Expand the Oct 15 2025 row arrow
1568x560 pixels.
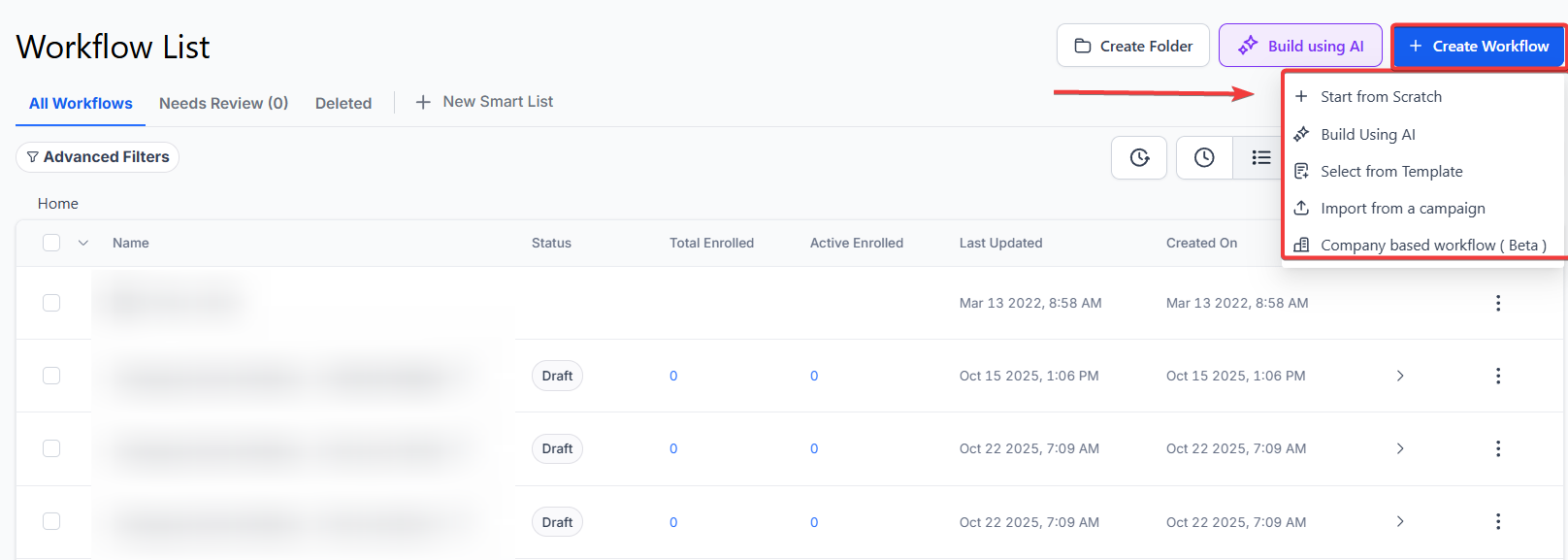[1400, 376]
